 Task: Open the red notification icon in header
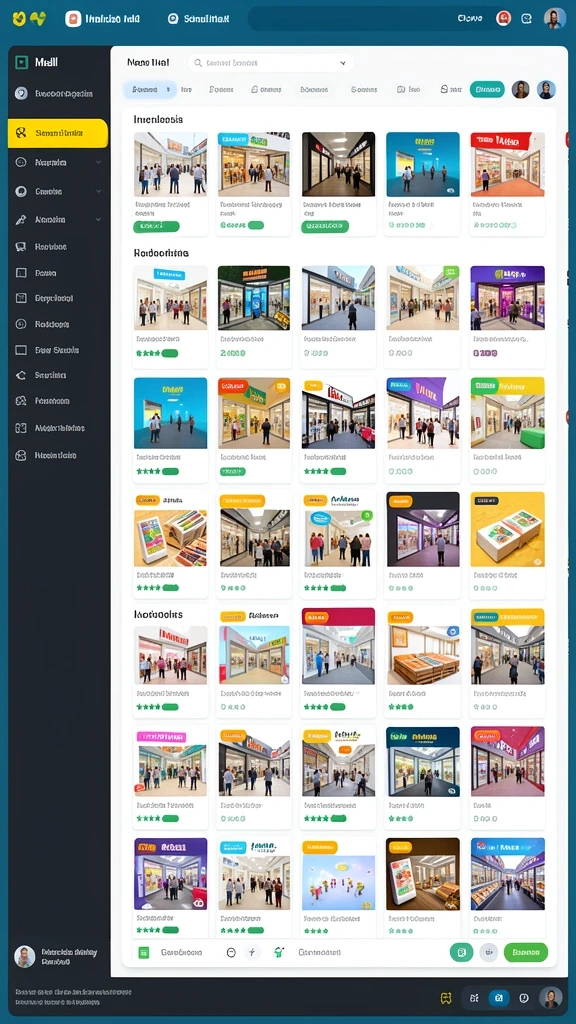pos(503,18)
